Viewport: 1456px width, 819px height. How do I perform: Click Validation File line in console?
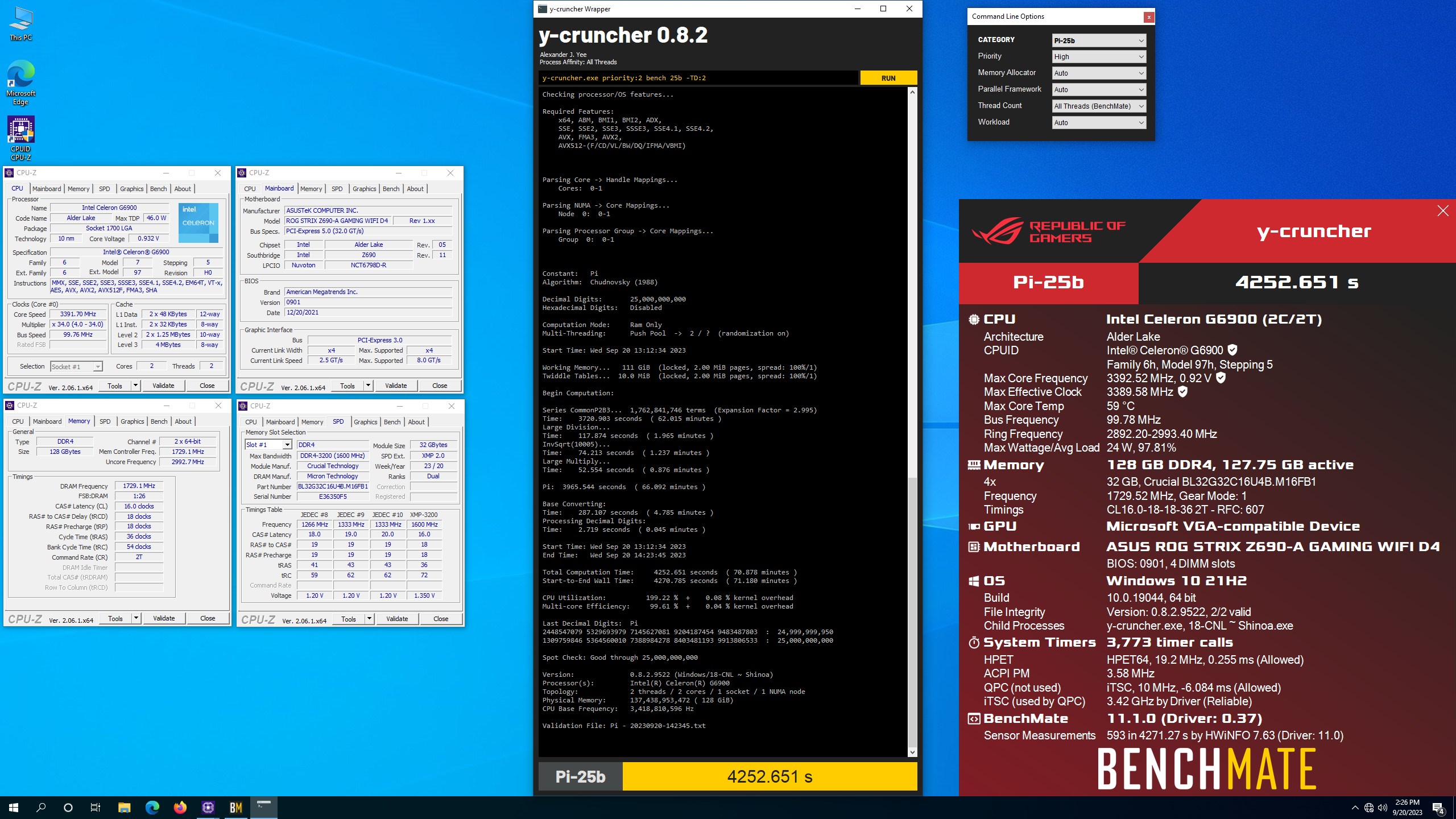click(624, 726)
